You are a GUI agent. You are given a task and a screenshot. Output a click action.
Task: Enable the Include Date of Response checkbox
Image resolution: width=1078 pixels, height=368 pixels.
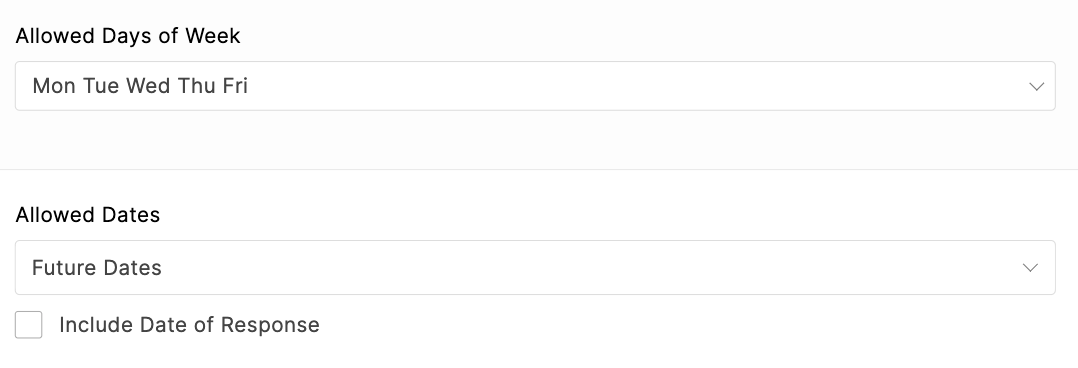point(29,325)
